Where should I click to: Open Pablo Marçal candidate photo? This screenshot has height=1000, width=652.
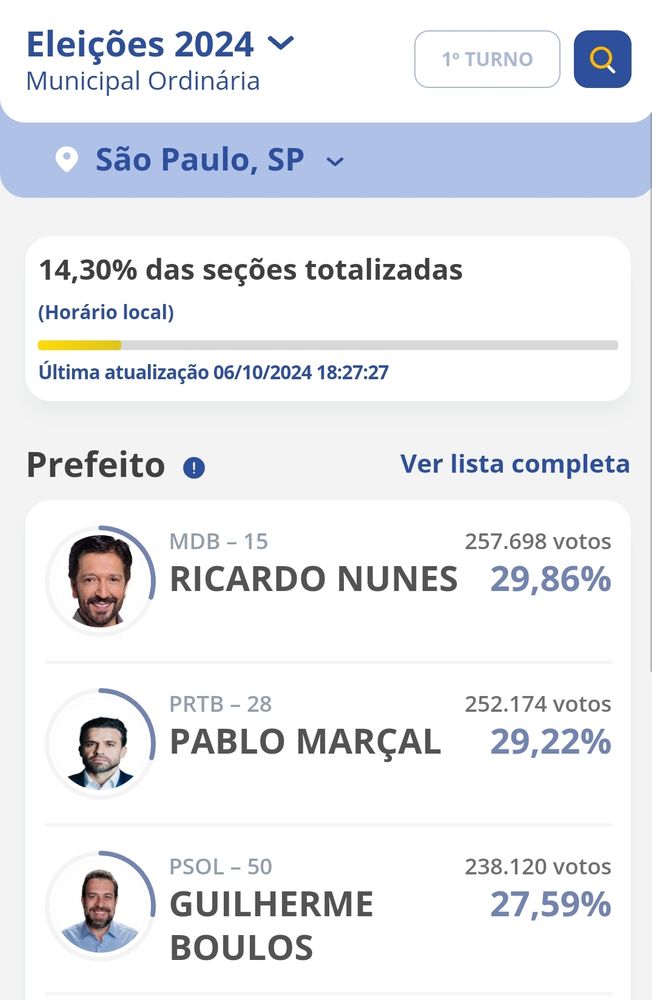click(x=100, y=743)
